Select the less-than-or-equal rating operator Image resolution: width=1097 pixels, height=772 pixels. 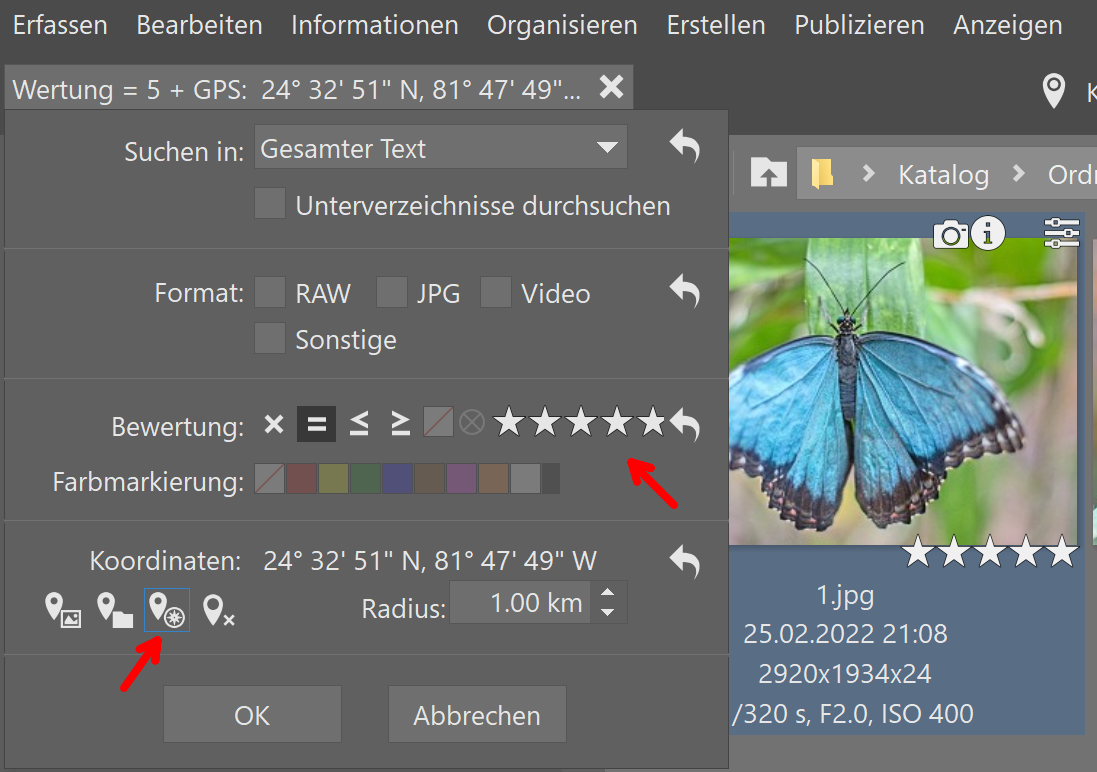358,423
